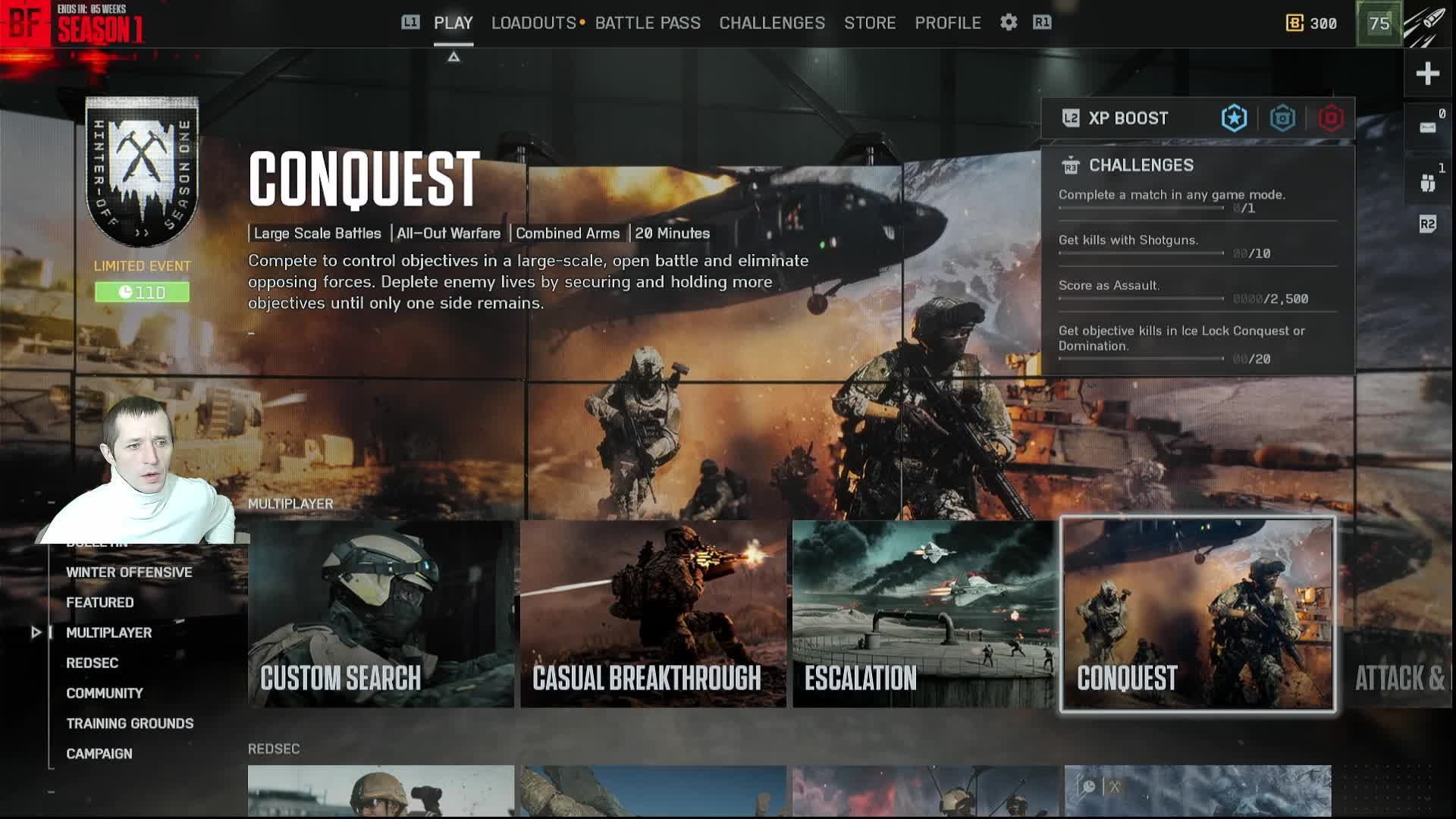The image size is (1456, 819).
Task: Select the Escalation game mode tile
Action: (923, 614)
